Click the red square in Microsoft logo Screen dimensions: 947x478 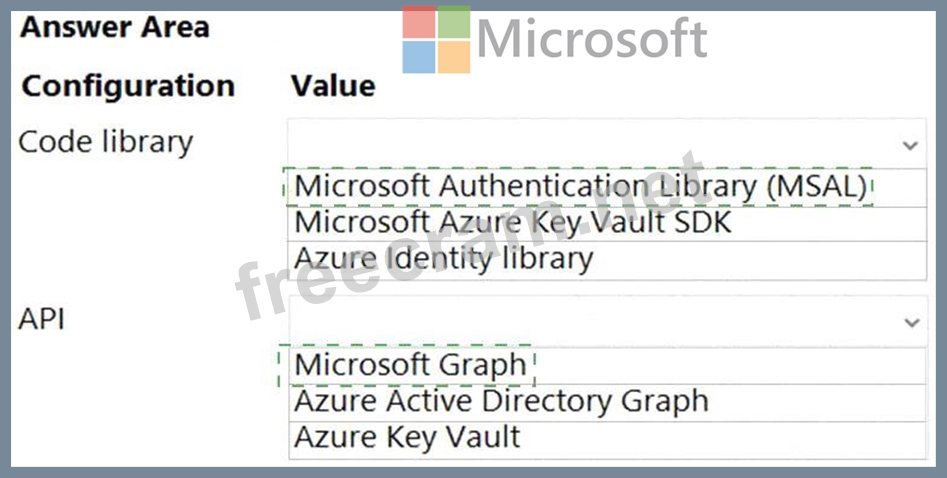(419, 22)
